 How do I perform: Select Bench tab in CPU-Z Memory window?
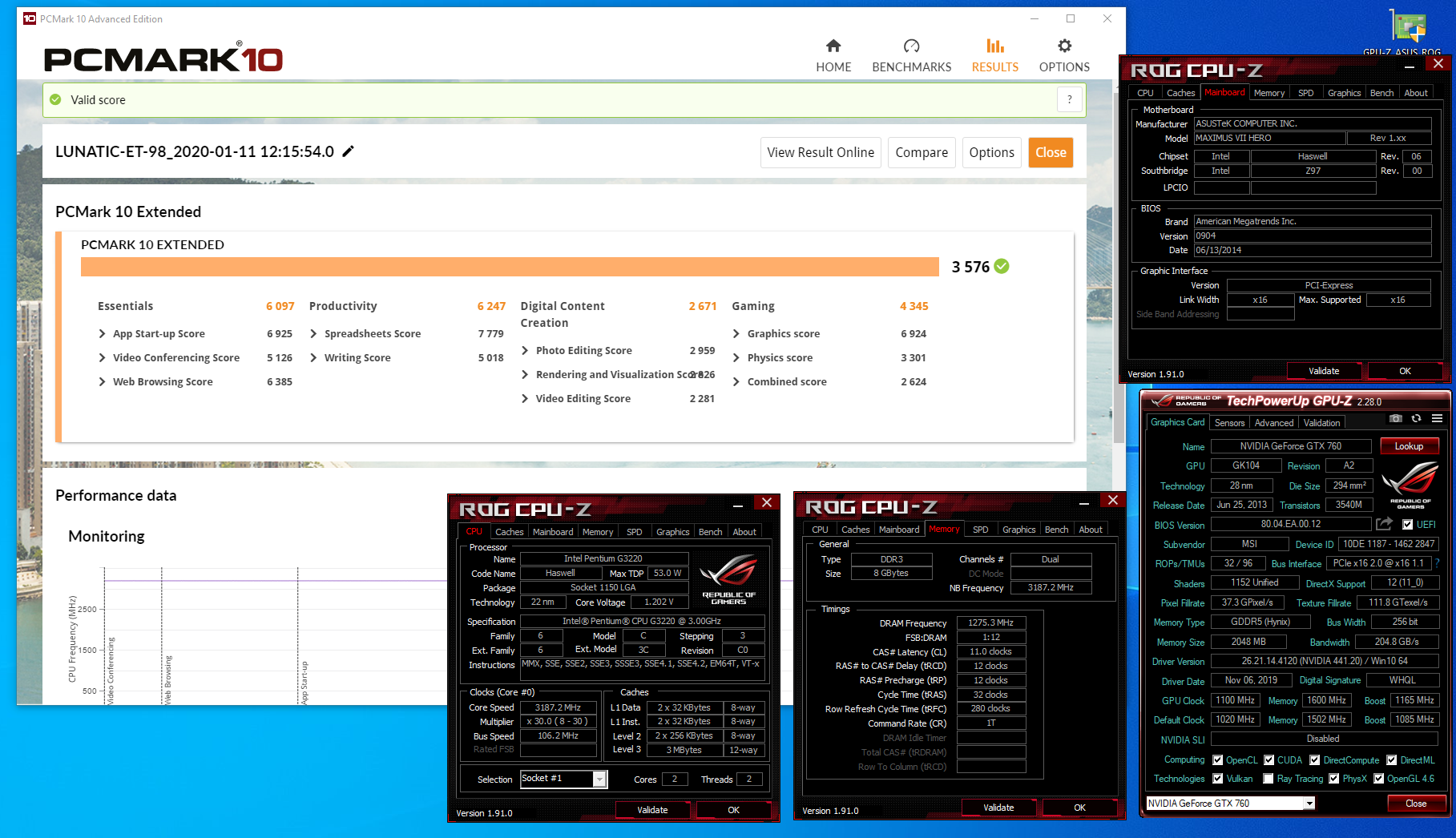click(1056, 530)
